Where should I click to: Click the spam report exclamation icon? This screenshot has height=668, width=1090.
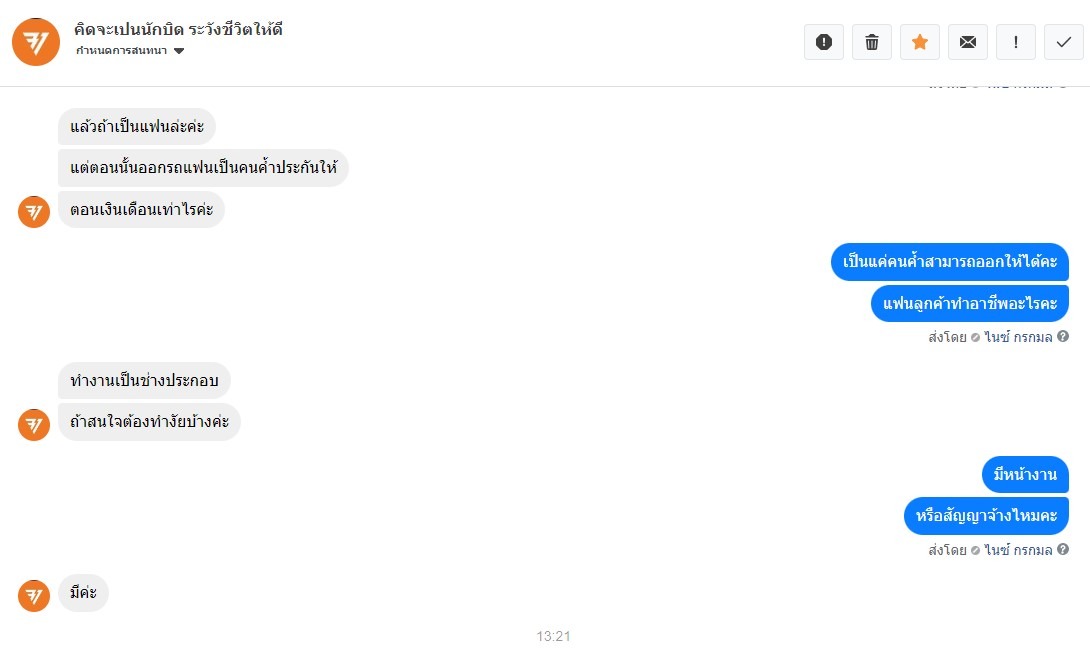[824, 42]
